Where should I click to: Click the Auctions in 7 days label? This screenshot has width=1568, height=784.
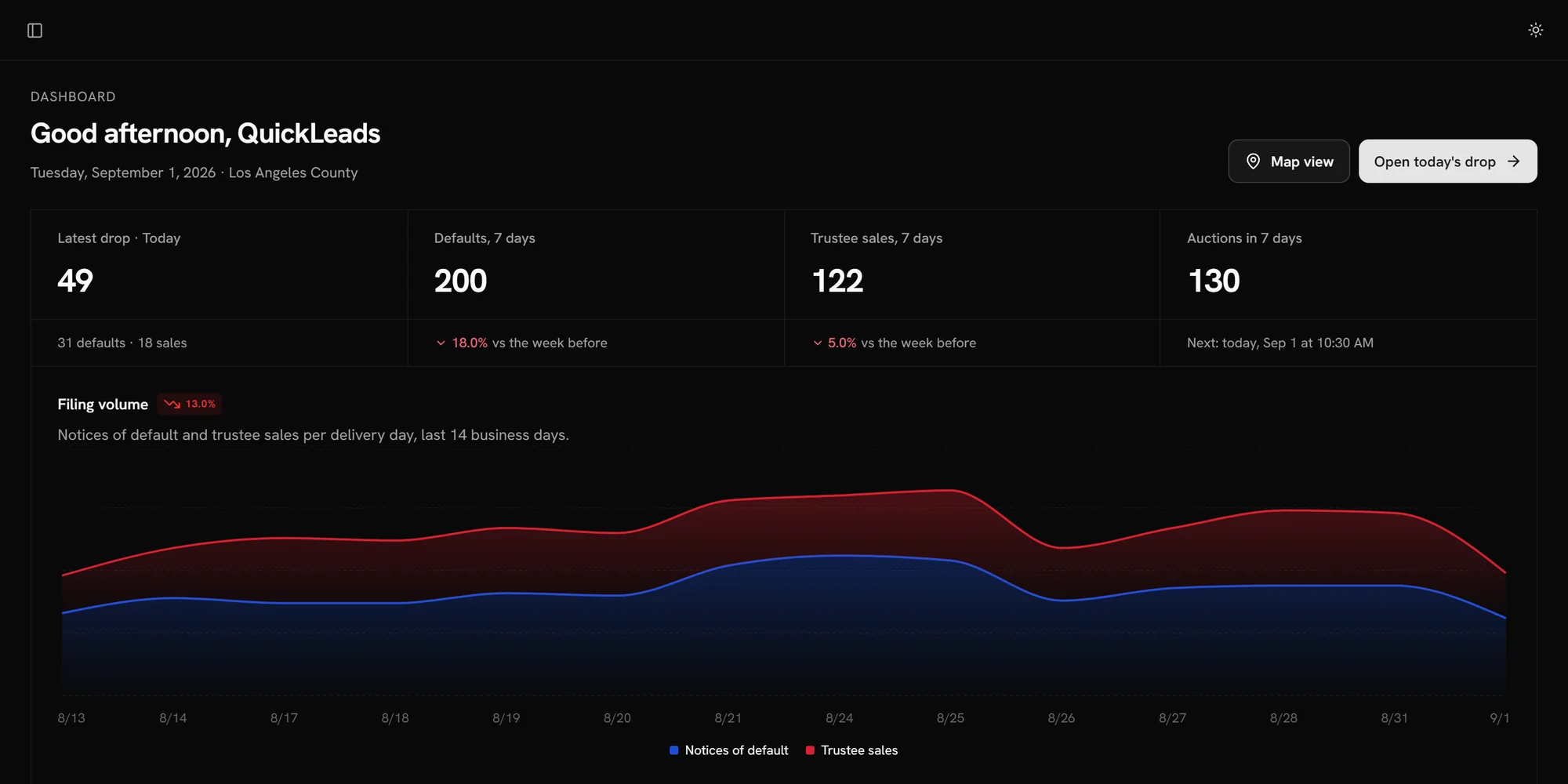pos(1244,238)
